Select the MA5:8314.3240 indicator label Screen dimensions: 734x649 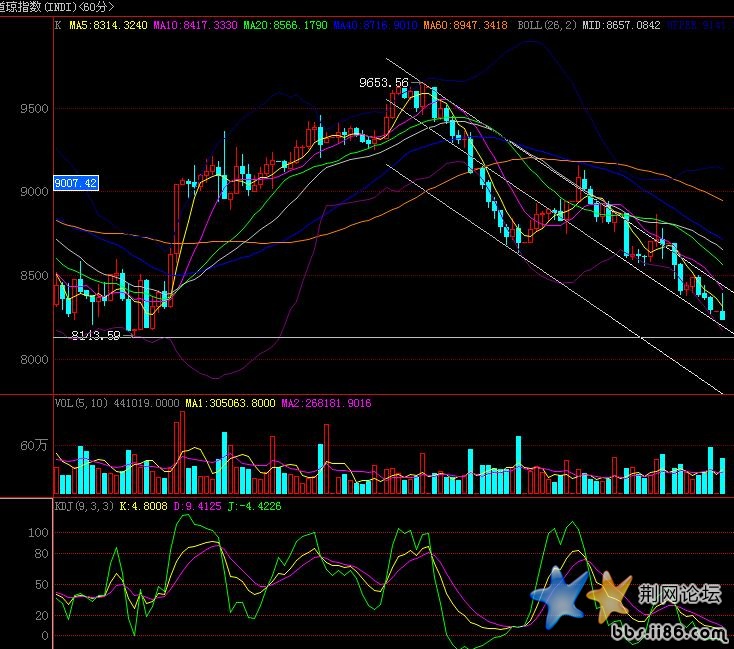108,25
